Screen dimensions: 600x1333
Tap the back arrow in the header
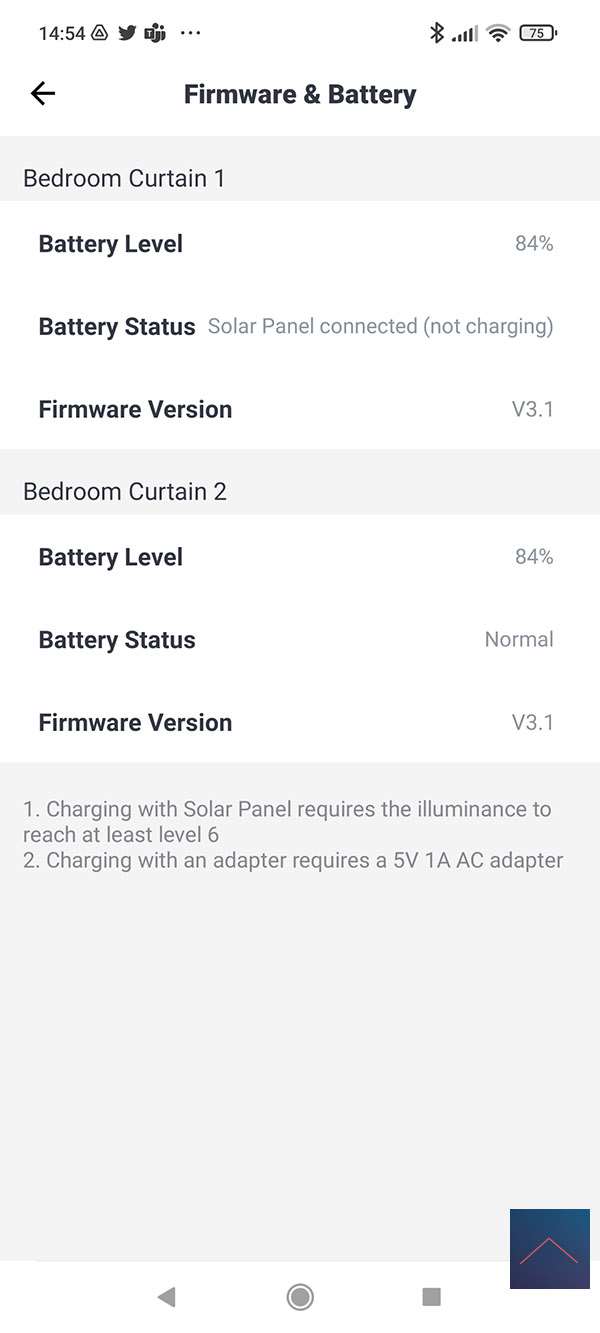click(x=43, y=94)
